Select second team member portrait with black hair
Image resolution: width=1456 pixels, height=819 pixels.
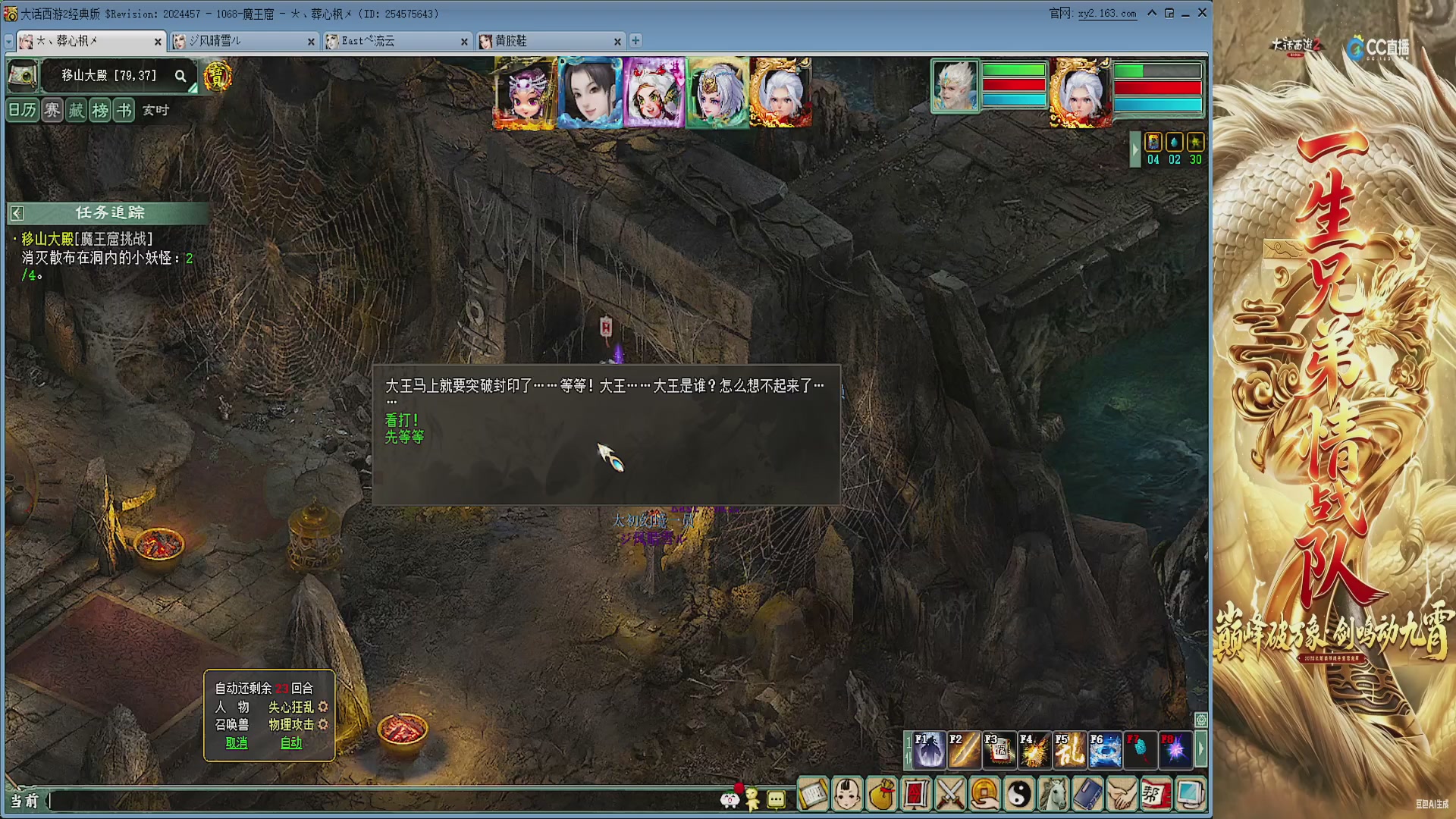(589, 94)
